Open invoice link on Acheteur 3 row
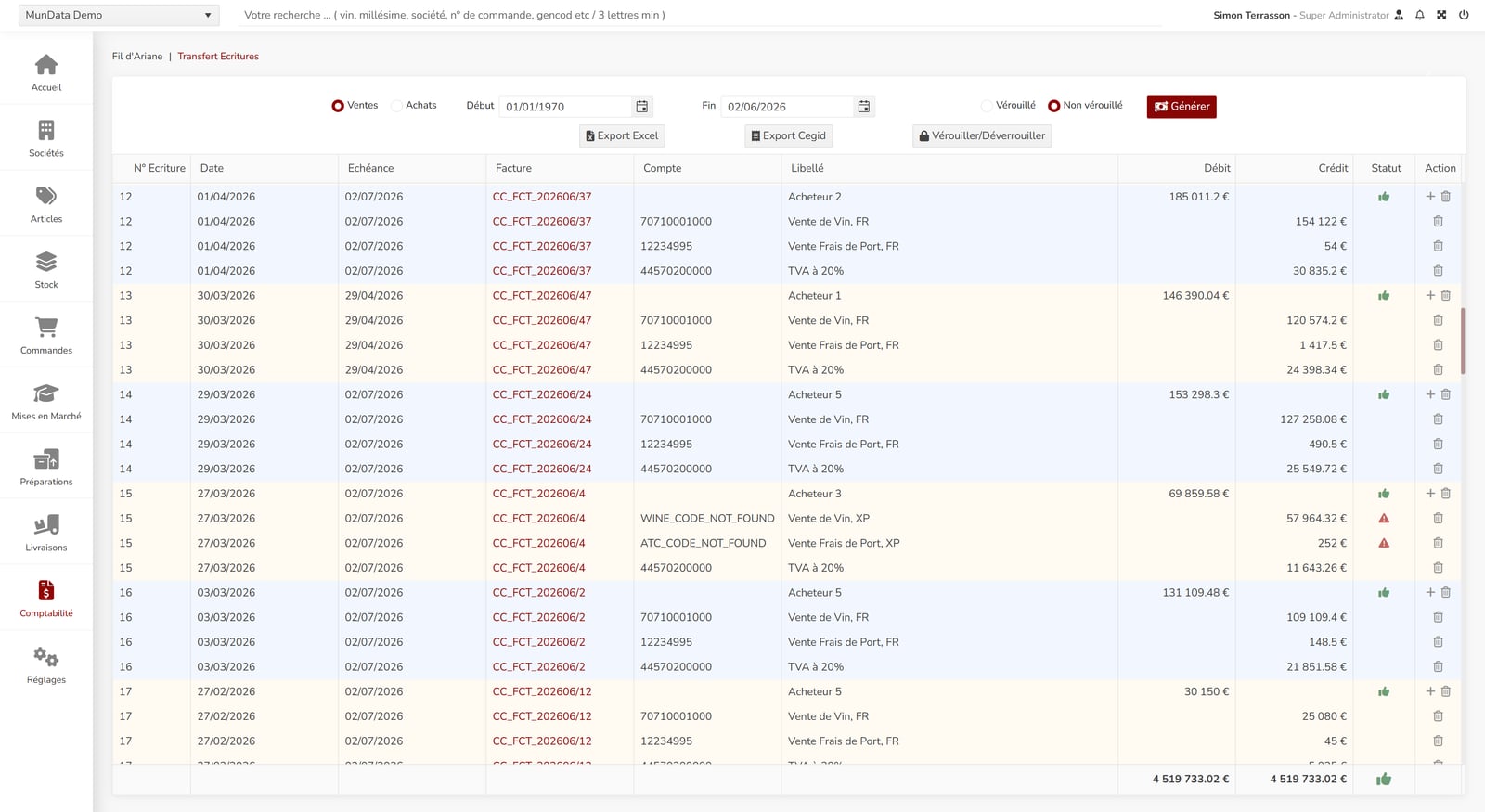This screenshot has width=1485, height=812. [538, 494]
